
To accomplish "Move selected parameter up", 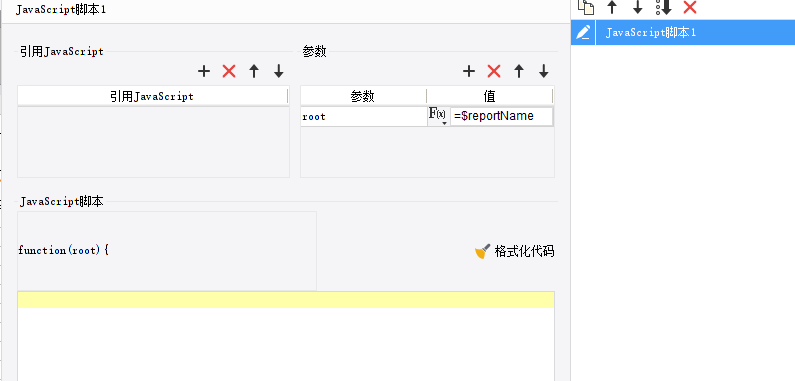I will pyautogui.click(x=519, y=71).
